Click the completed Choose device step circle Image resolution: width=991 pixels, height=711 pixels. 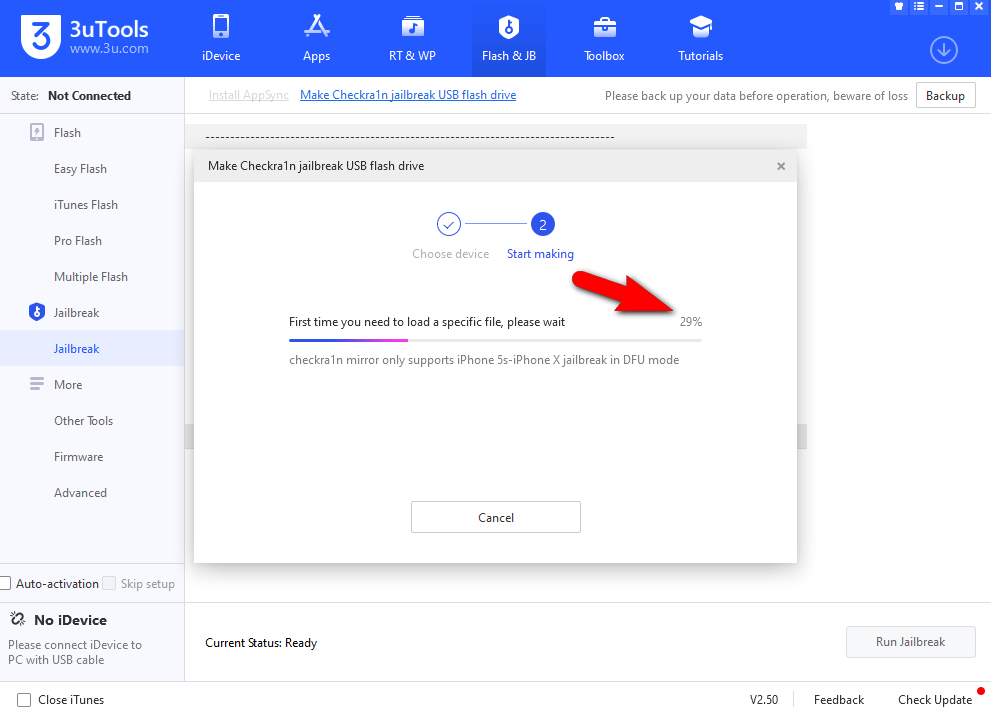click(449, 224)
